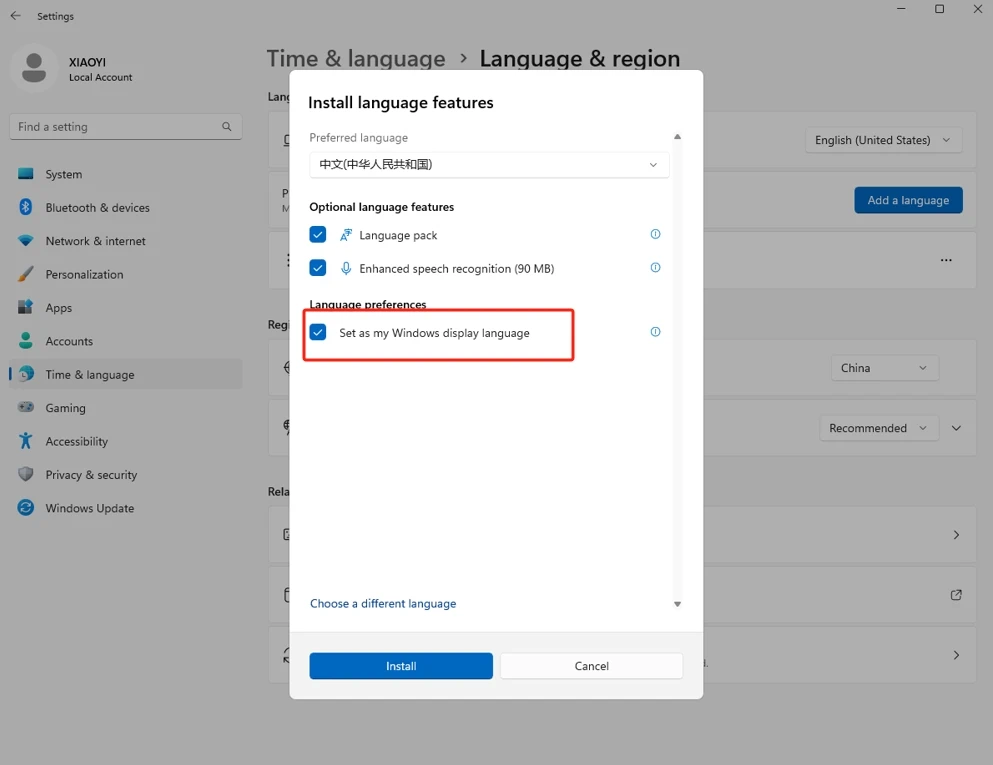Click Choose a different language link

tap(383, 604)
